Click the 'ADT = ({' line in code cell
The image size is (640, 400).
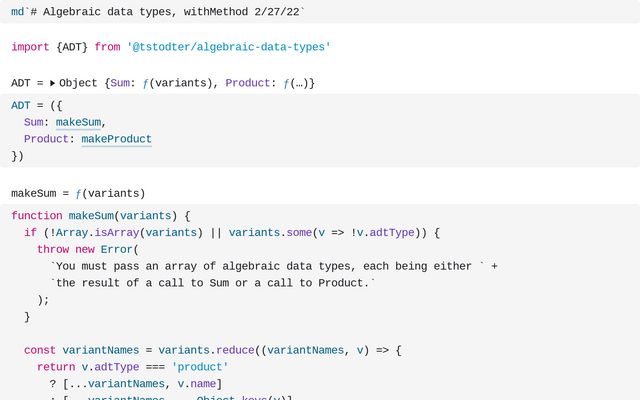point(36,106)
